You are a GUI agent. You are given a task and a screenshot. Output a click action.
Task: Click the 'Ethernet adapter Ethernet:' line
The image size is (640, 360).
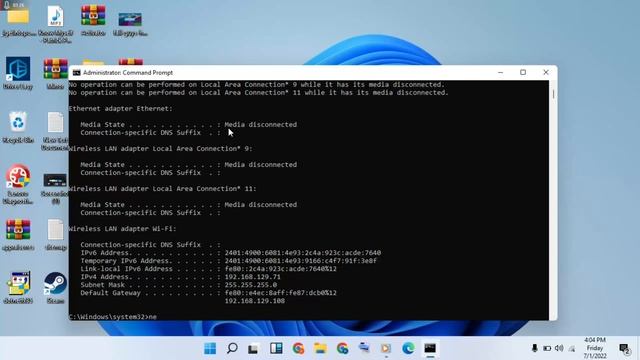120,109
